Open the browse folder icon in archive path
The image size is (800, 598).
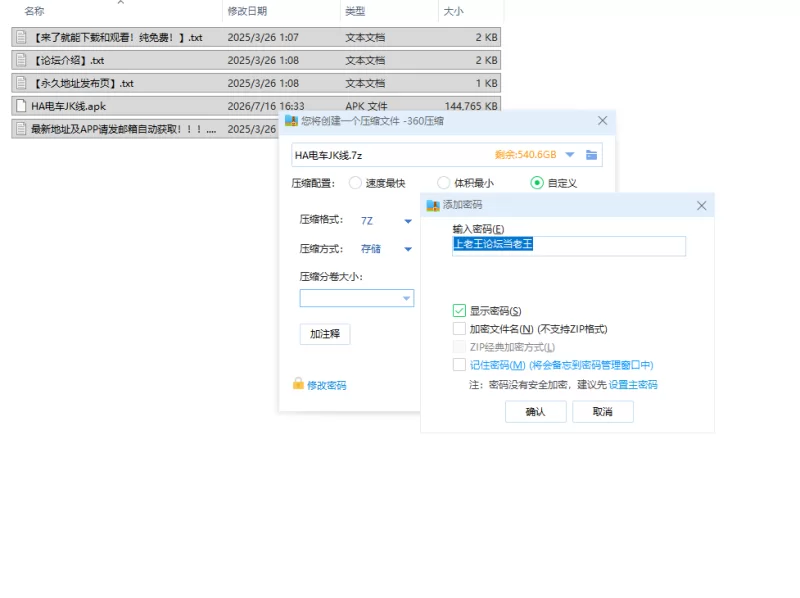point(591,155)
